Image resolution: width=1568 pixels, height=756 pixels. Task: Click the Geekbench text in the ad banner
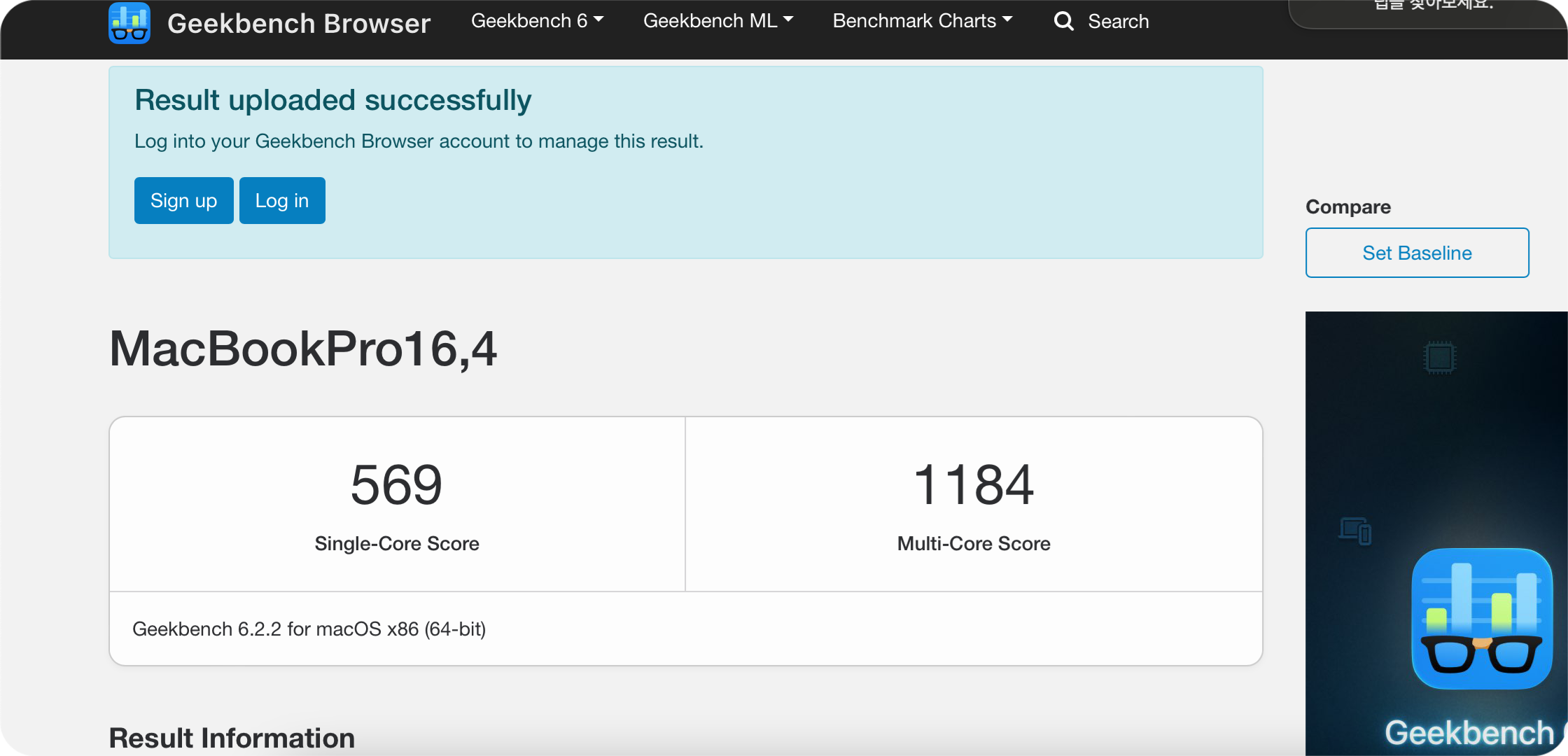pos(1469,733)
